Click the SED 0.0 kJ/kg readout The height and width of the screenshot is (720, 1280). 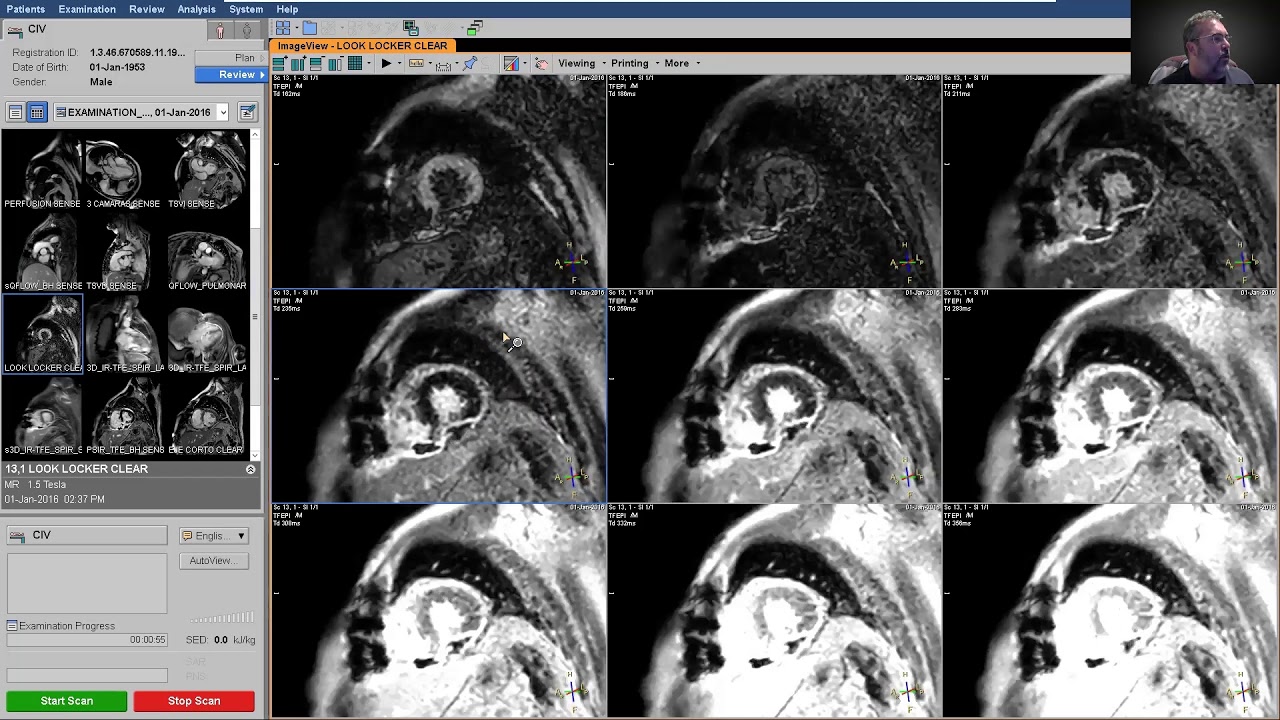220,640
